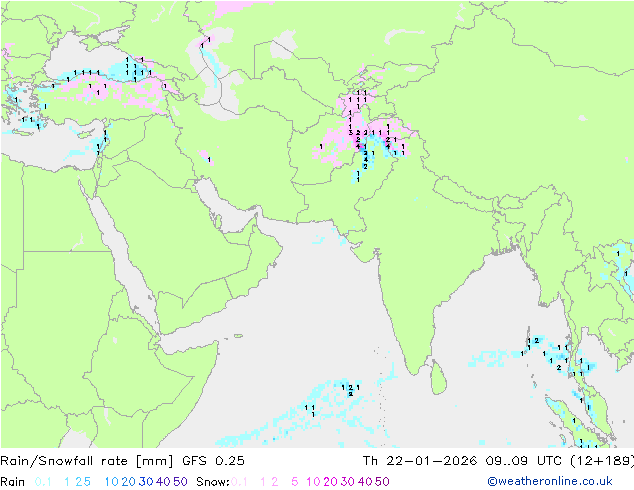Pick the rain legend 10 color value
The width and height of the screenshot is (634, 490).
(111, 482)
